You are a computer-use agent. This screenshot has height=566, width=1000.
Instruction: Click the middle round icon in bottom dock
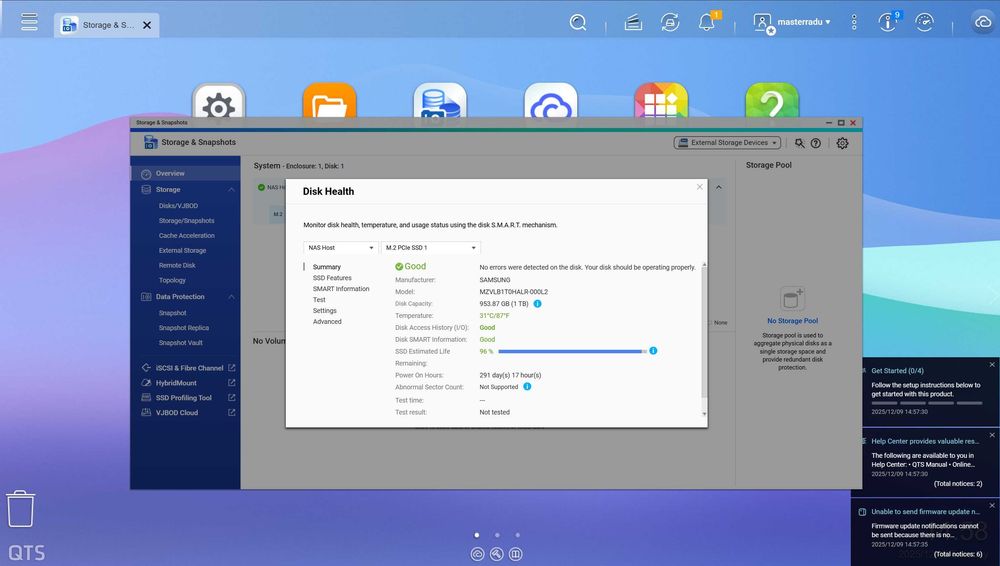tap(496, 554)
